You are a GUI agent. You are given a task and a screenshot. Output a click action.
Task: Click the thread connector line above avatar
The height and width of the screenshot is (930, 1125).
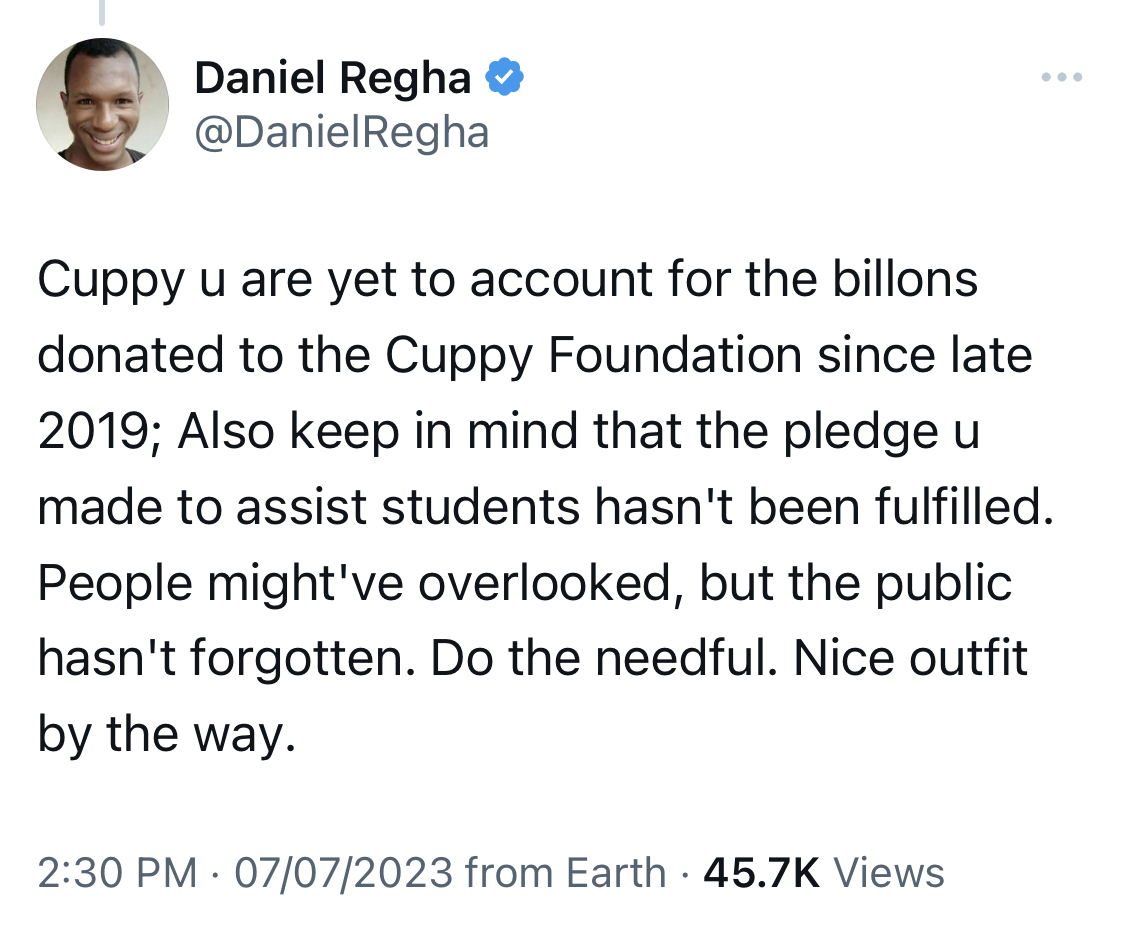click(x=102, y=11)
